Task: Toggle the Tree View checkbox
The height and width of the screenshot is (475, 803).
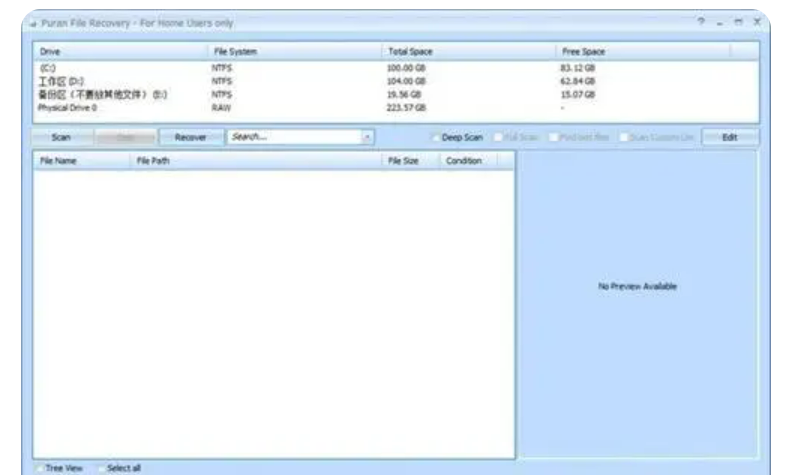Action: 41,467
